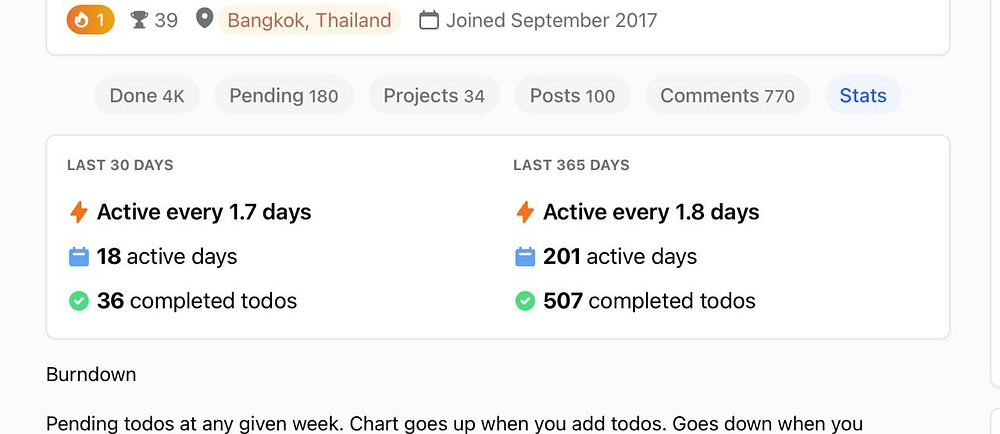The width and height of the screenshot is (1000, 434).
Task: Switch to the Pending 180 tab
Action: click(284, 96)
